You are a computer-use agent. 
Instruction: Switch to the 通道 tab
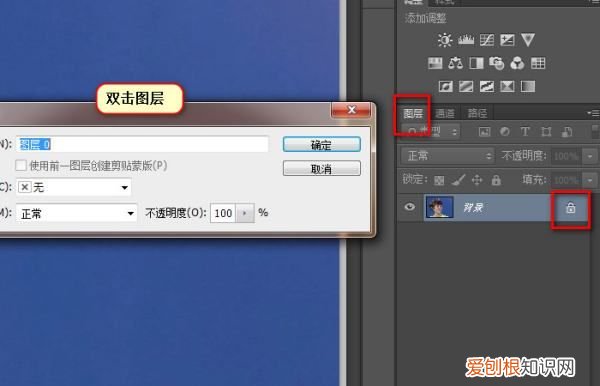click(445, 113)
